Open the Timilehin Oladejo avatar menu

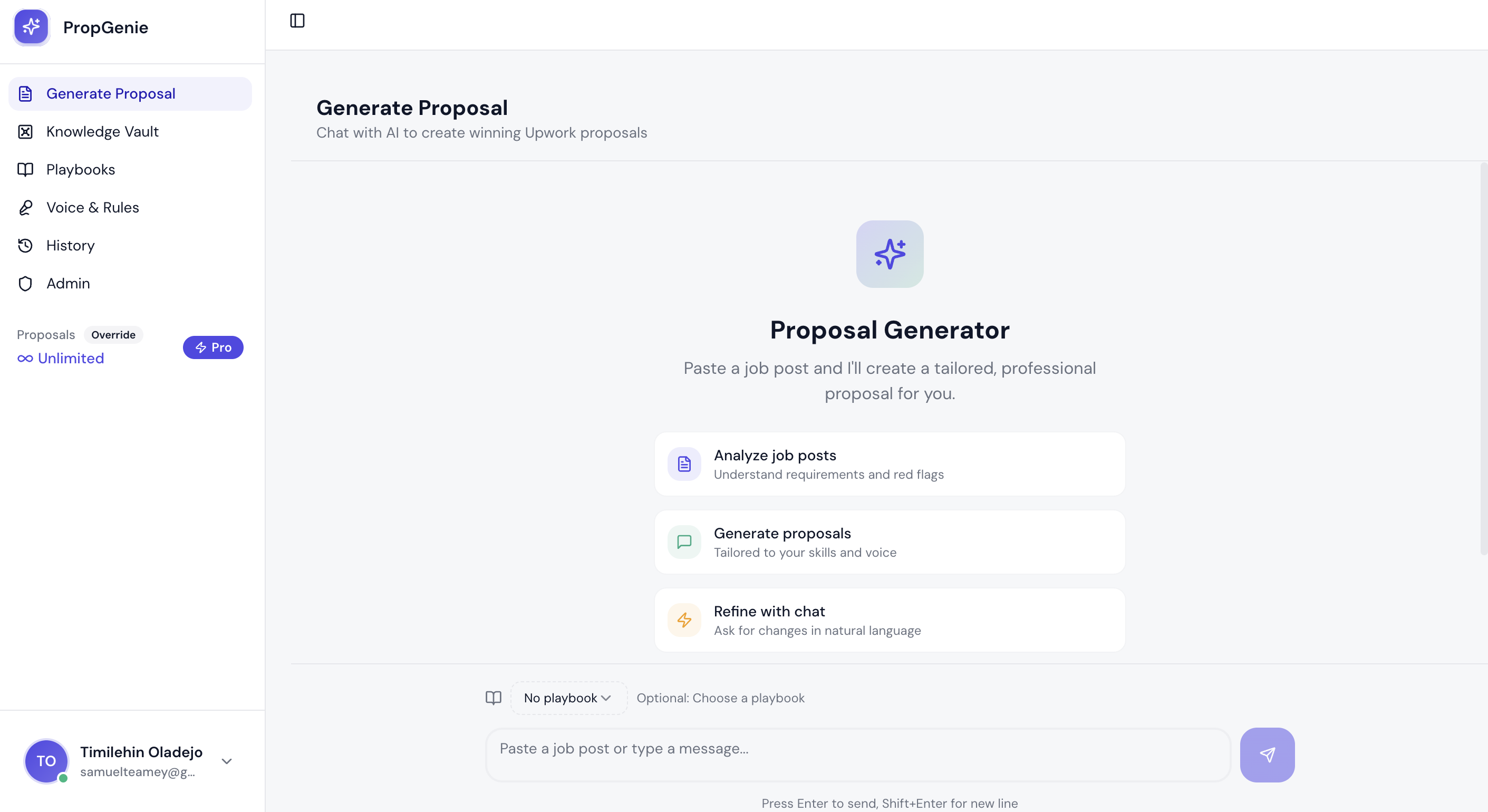click(46, 761)
